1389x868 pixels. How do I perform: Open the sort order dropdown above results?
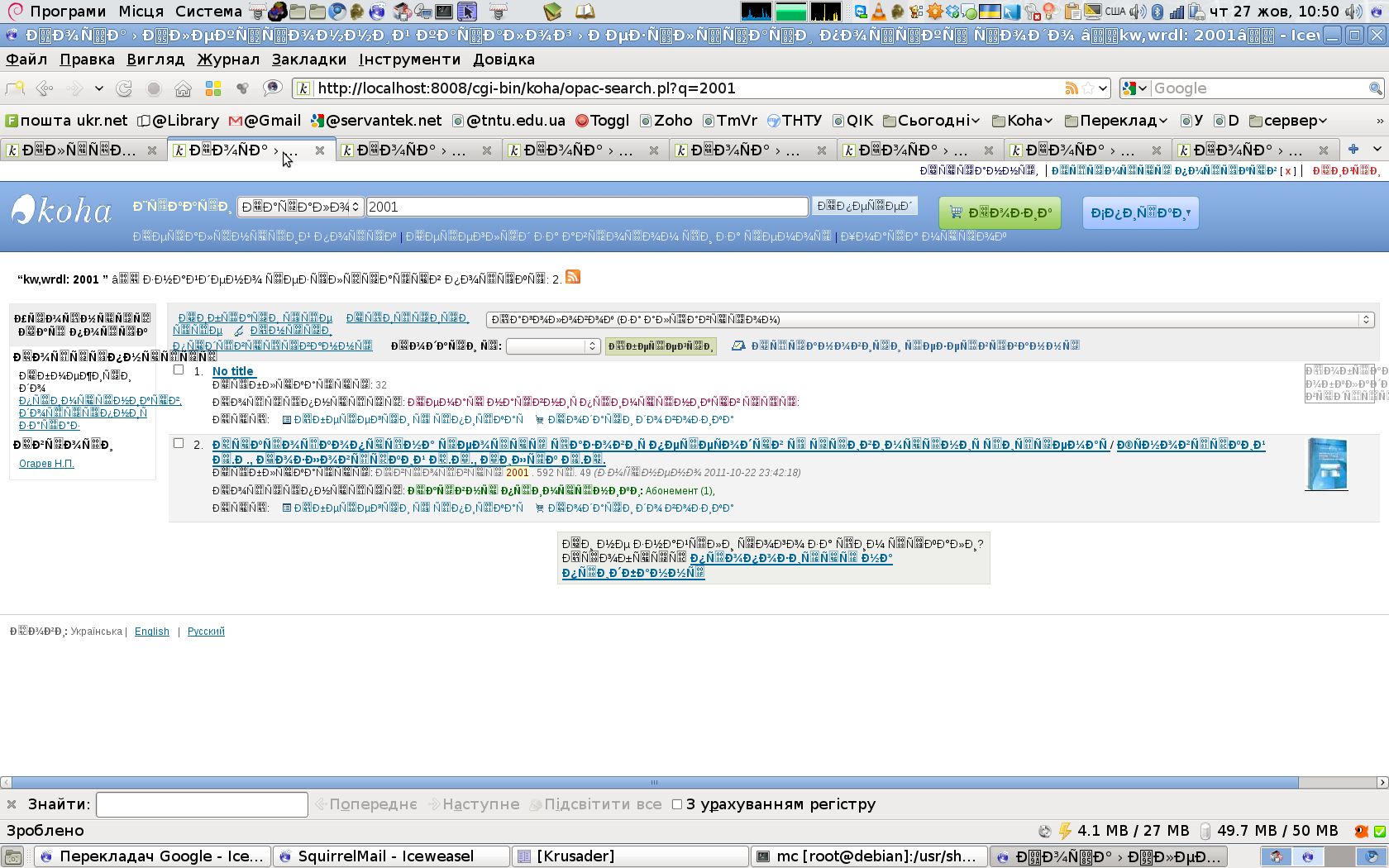929,320
